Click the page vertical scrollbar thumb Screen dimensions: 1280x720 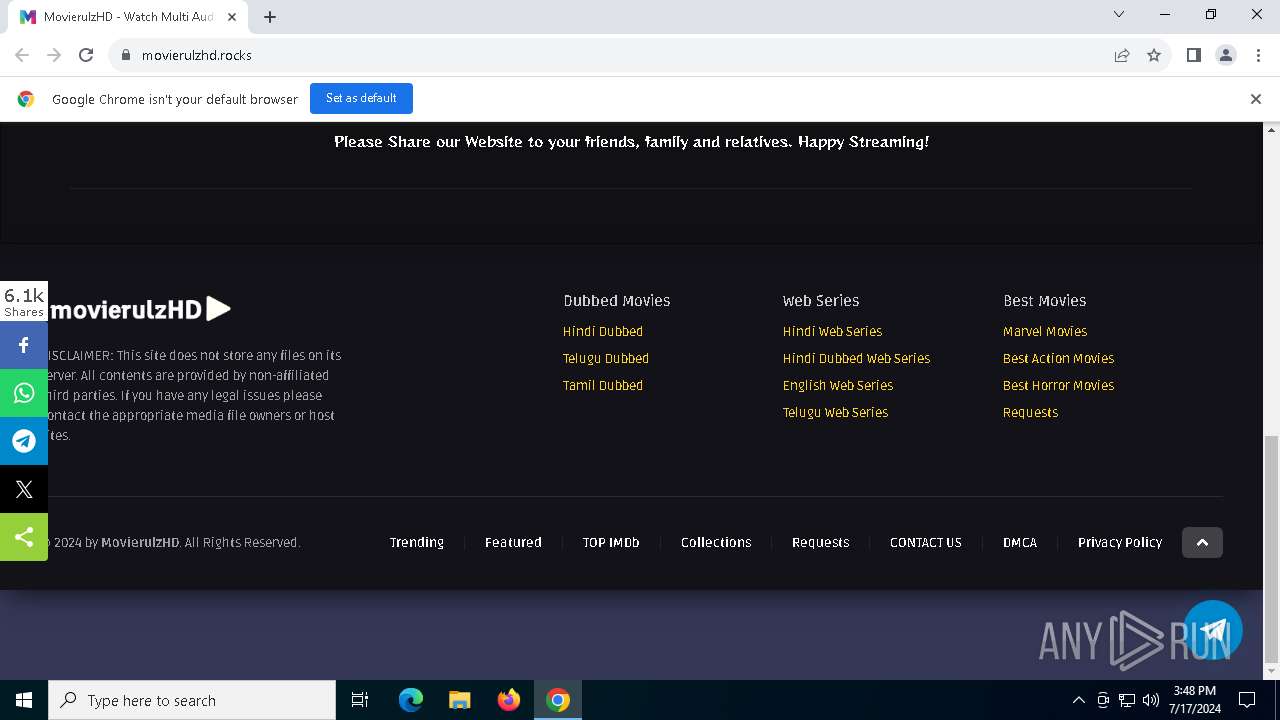1271,550
